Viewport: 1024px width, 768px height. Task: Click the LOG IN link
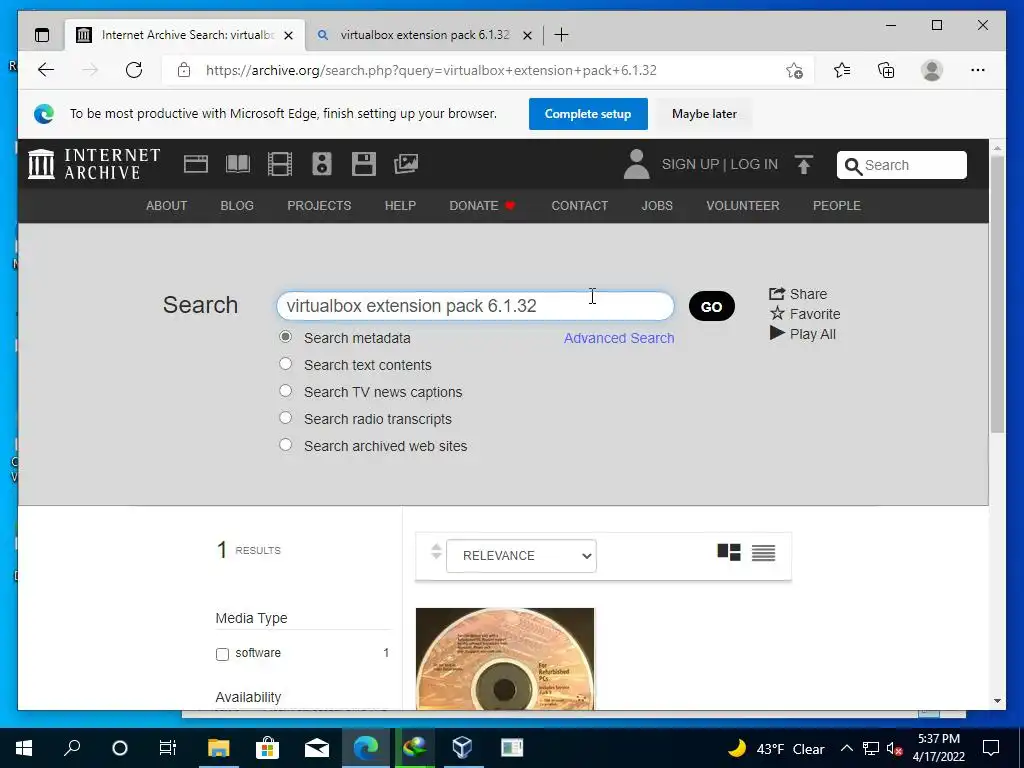tap(754, 164)
